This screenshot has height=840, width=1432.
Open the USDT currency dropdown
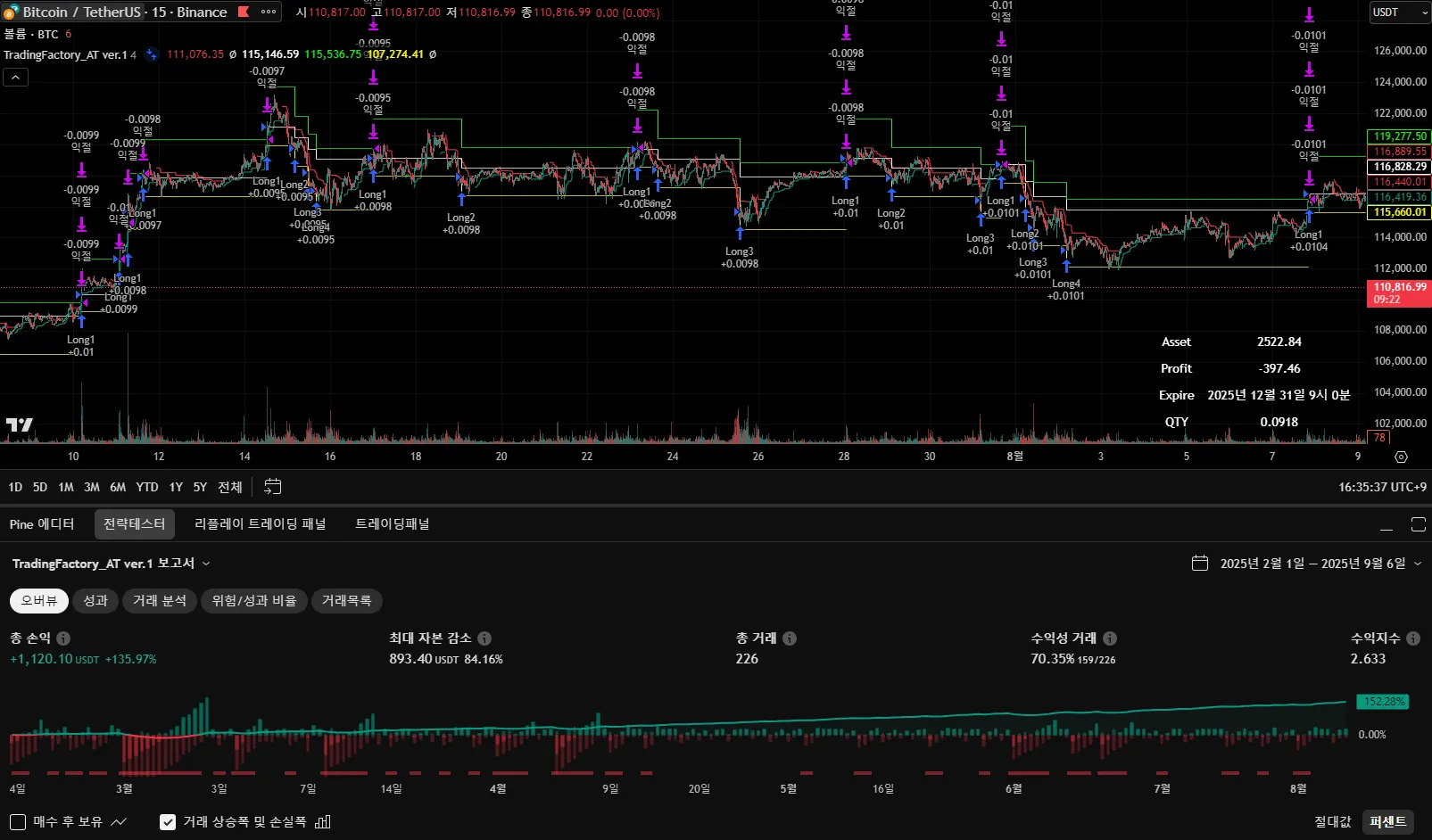coord(1396,12)
